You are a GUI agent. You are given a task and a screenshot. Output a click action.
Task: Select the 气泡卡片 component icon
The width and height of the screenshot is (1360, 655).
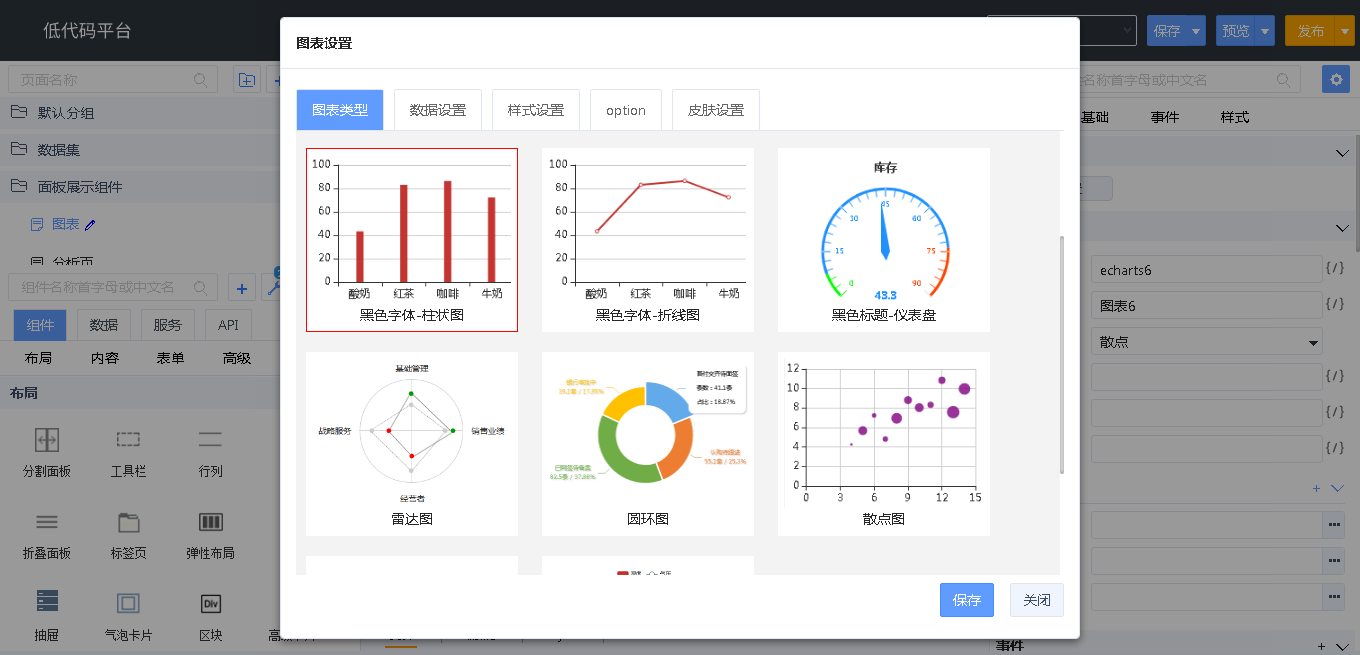click(x=128, y=603)
